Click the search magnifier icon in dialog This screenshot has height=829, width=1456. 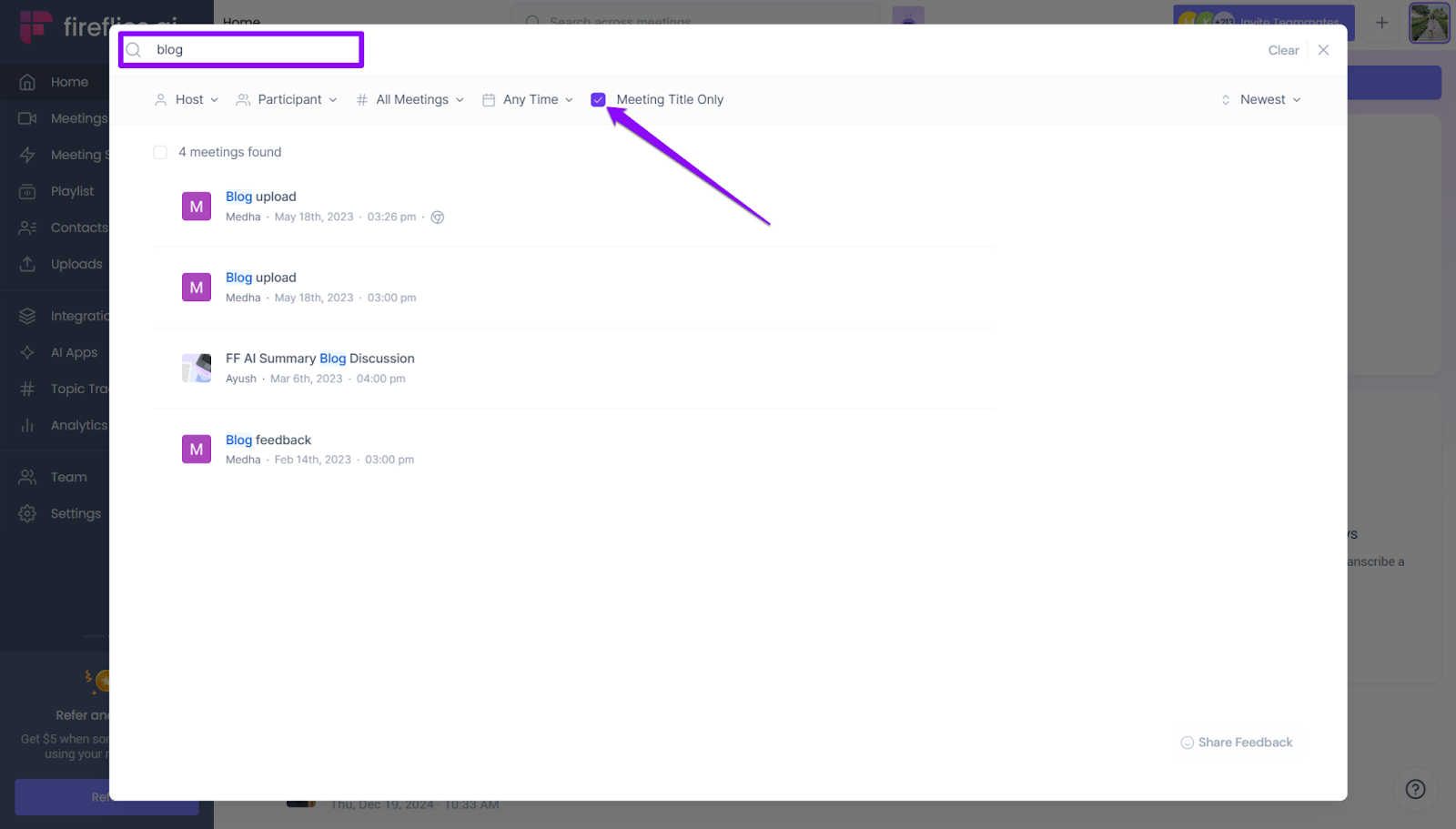[134, 50]
